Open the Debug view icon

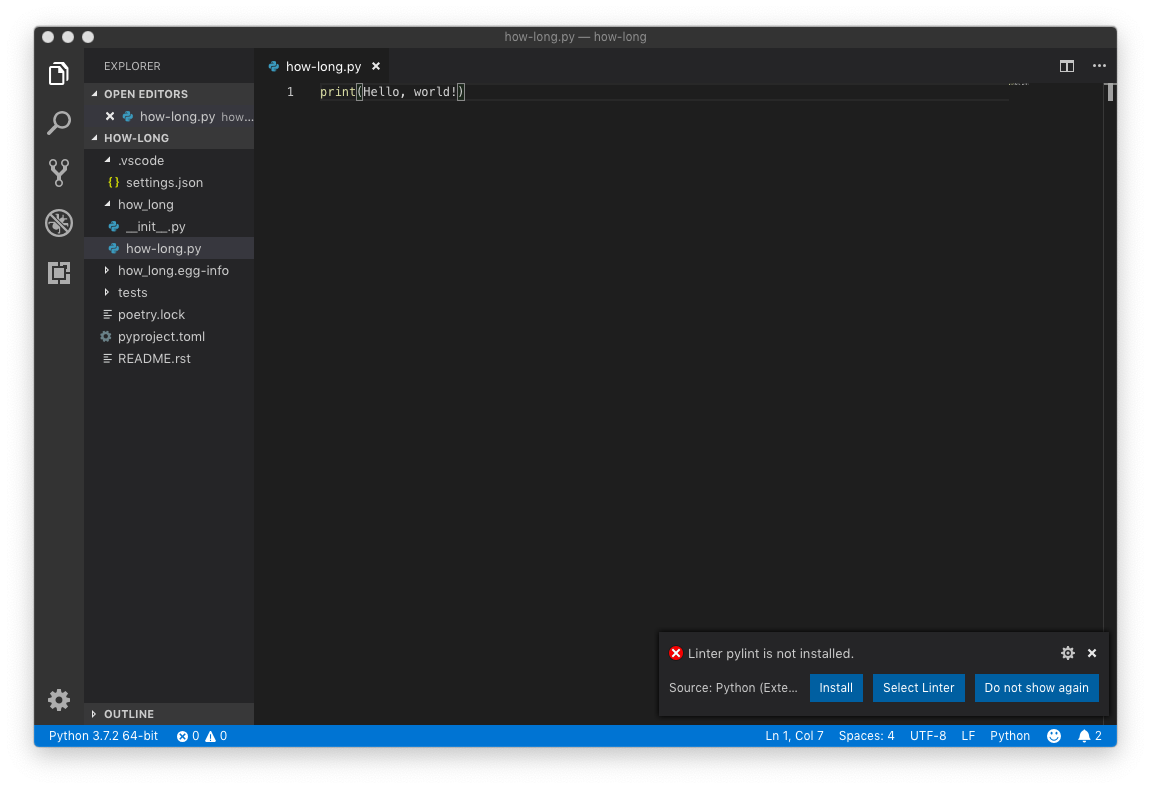59,222
